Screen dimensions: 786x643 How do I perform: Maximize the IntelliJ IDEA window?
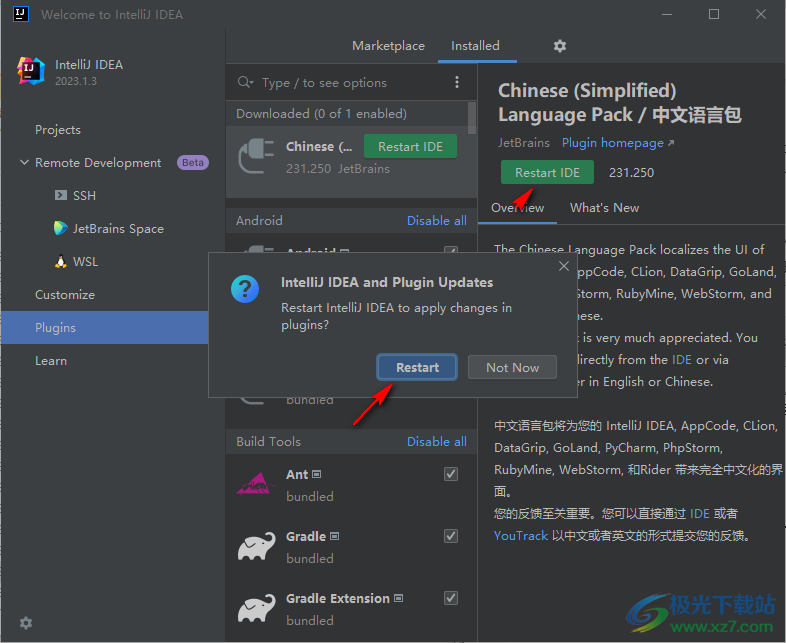(x=714, y=14)
